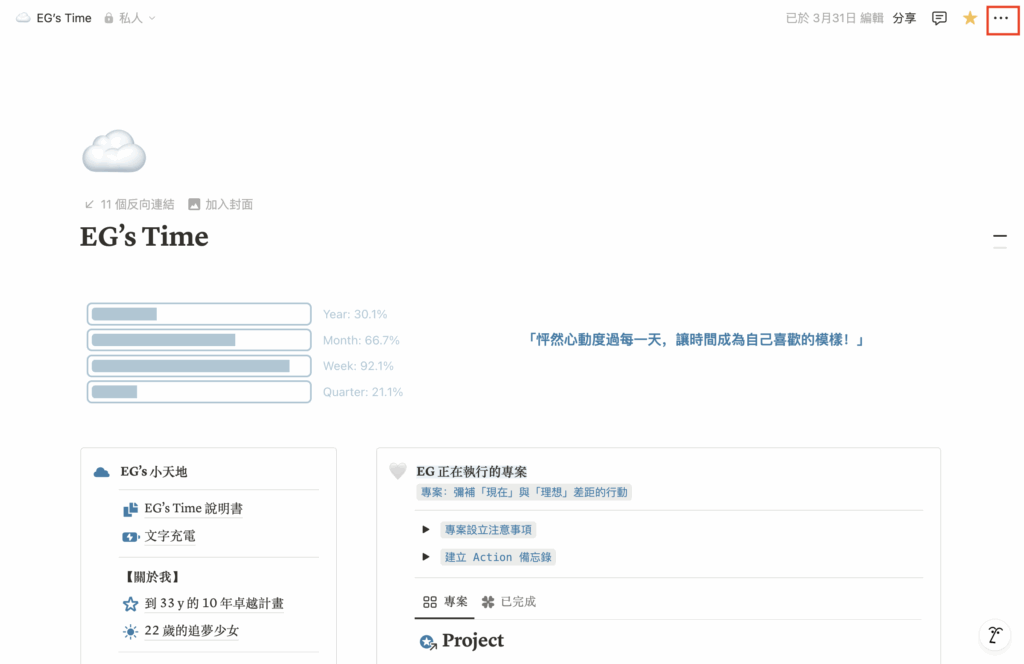The image size is (1024, 664).
Task: Click 加入封面 to add a cover
Action: pos(221,204)
